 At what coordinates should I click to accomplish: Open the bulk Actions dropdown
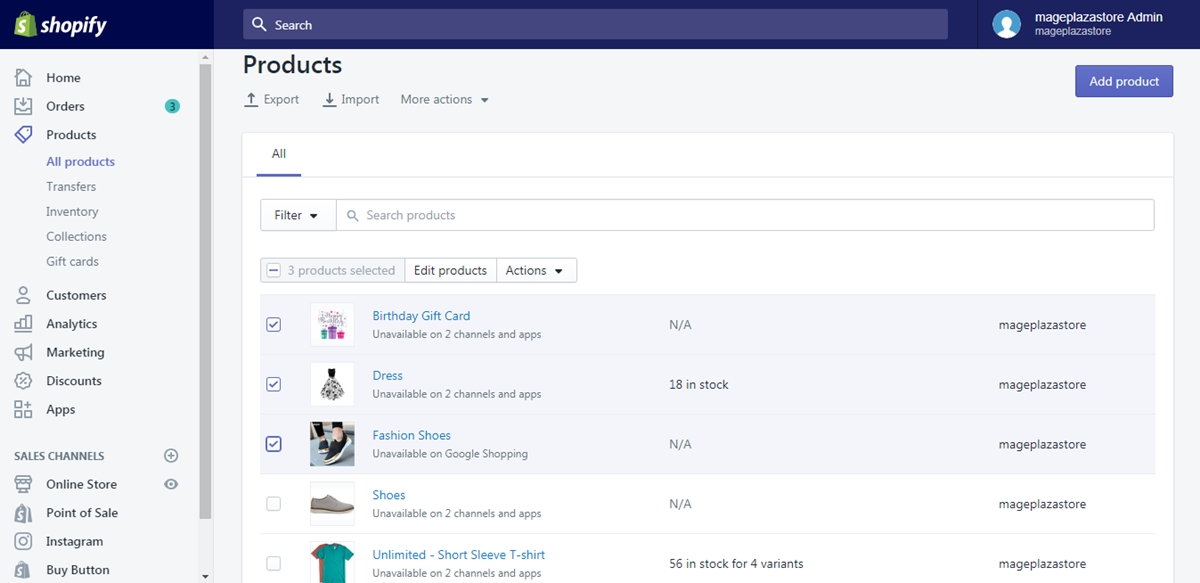(x=536, y=270)
